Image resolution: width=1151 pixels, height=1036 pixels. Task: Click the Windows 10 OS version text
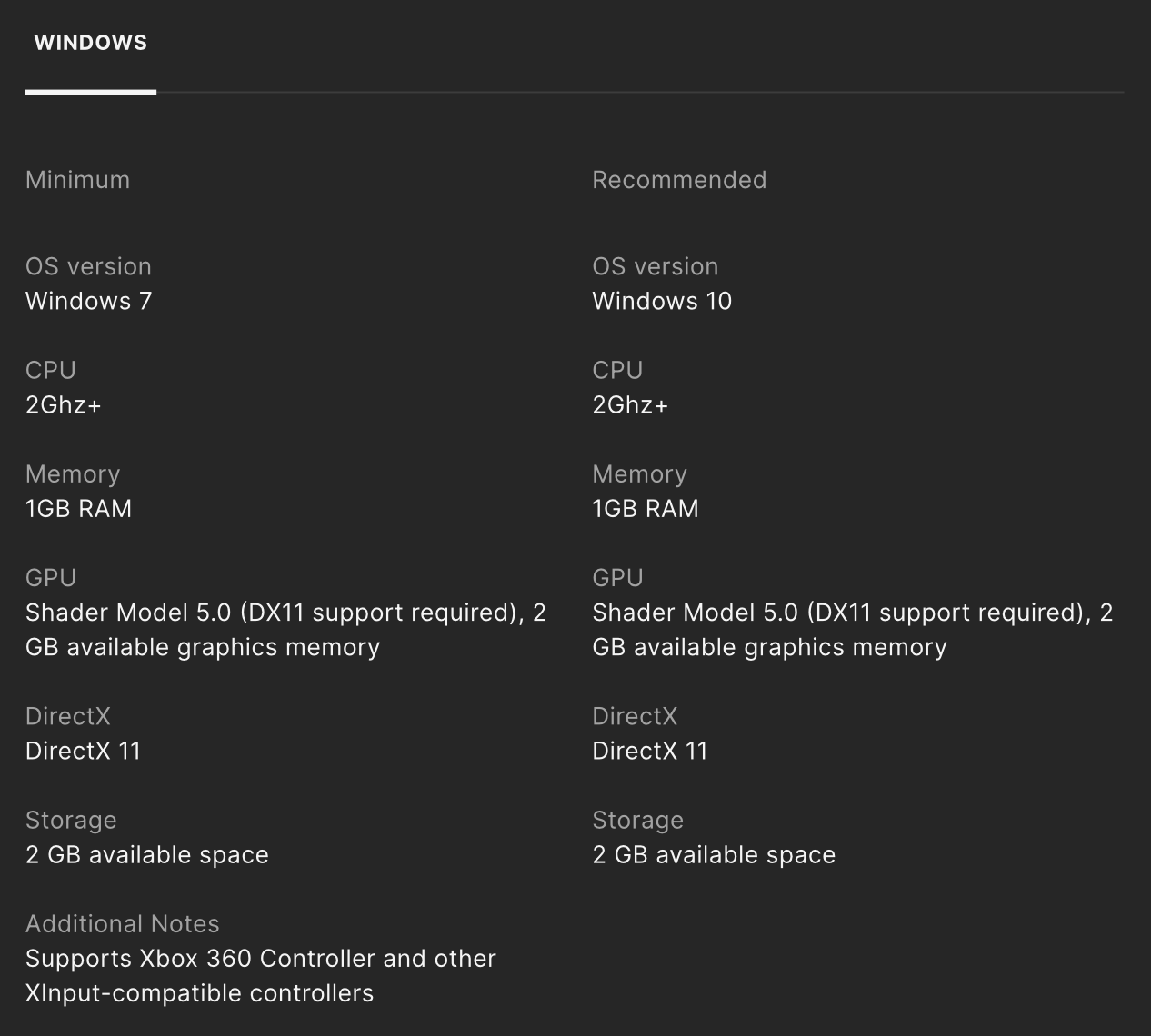(661, 301)
